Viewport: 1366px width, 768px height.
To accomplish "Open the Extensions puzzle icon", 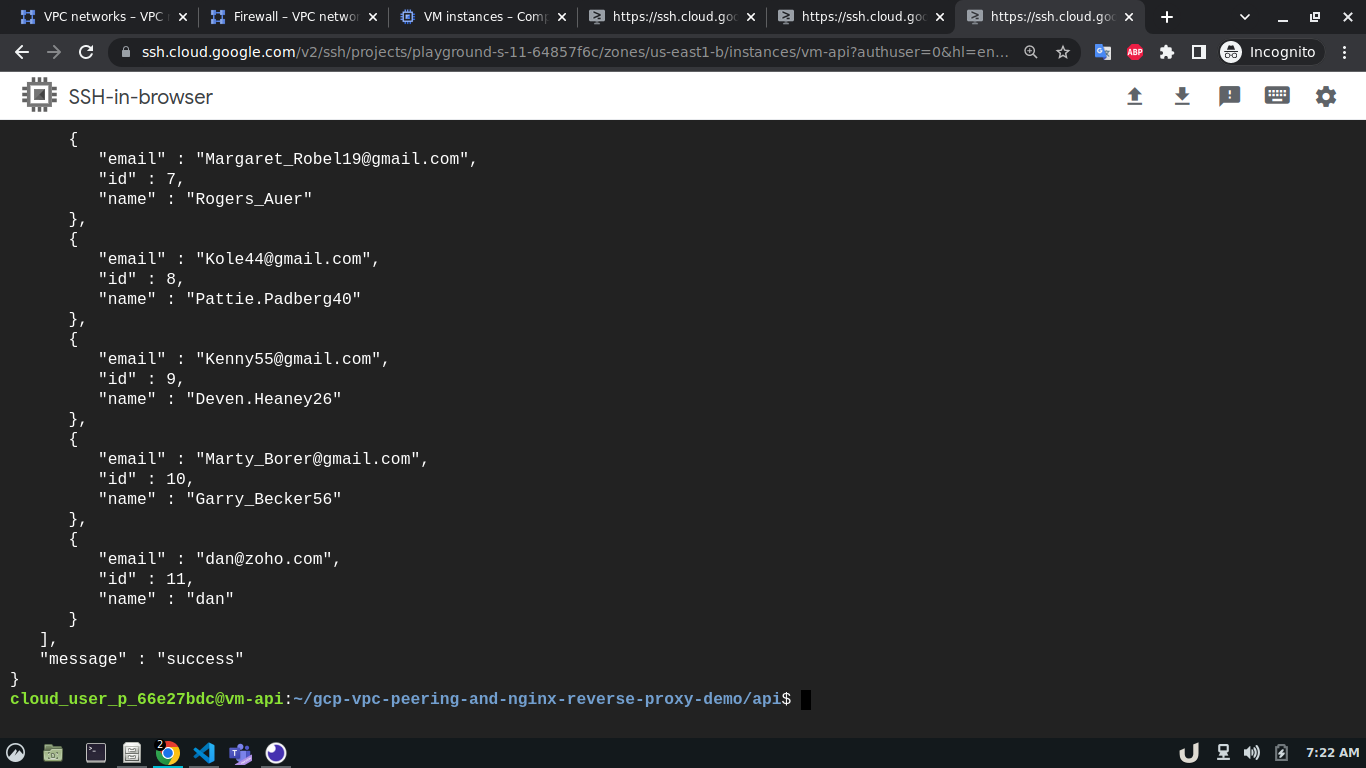I will 1167,52.
